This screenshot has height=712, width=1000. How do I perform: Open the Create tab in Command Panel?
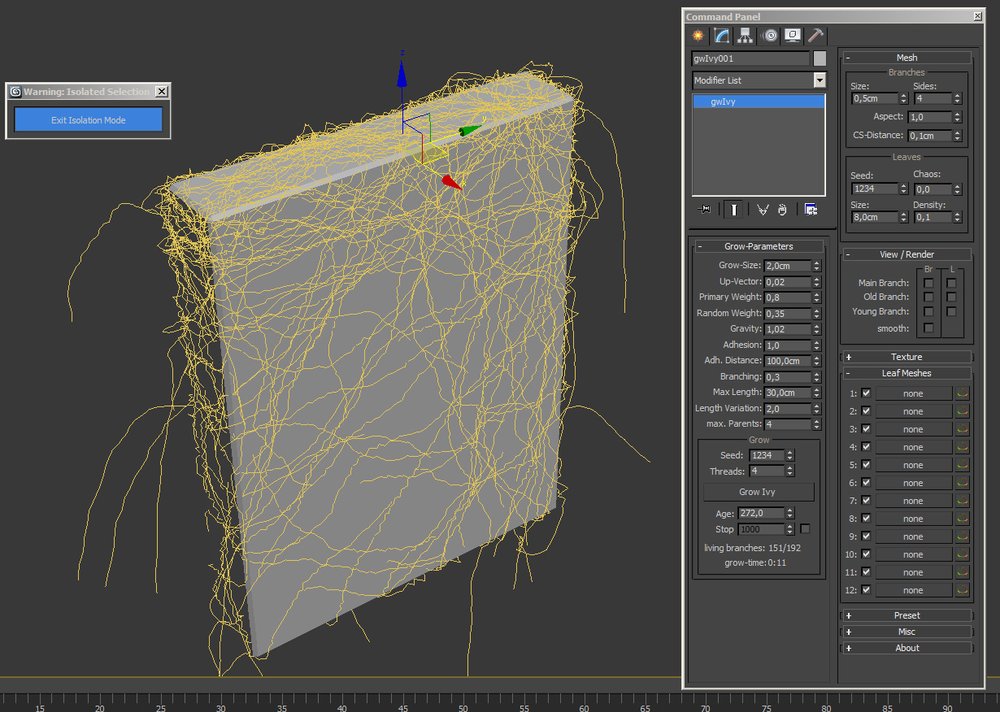coord(698,36)
